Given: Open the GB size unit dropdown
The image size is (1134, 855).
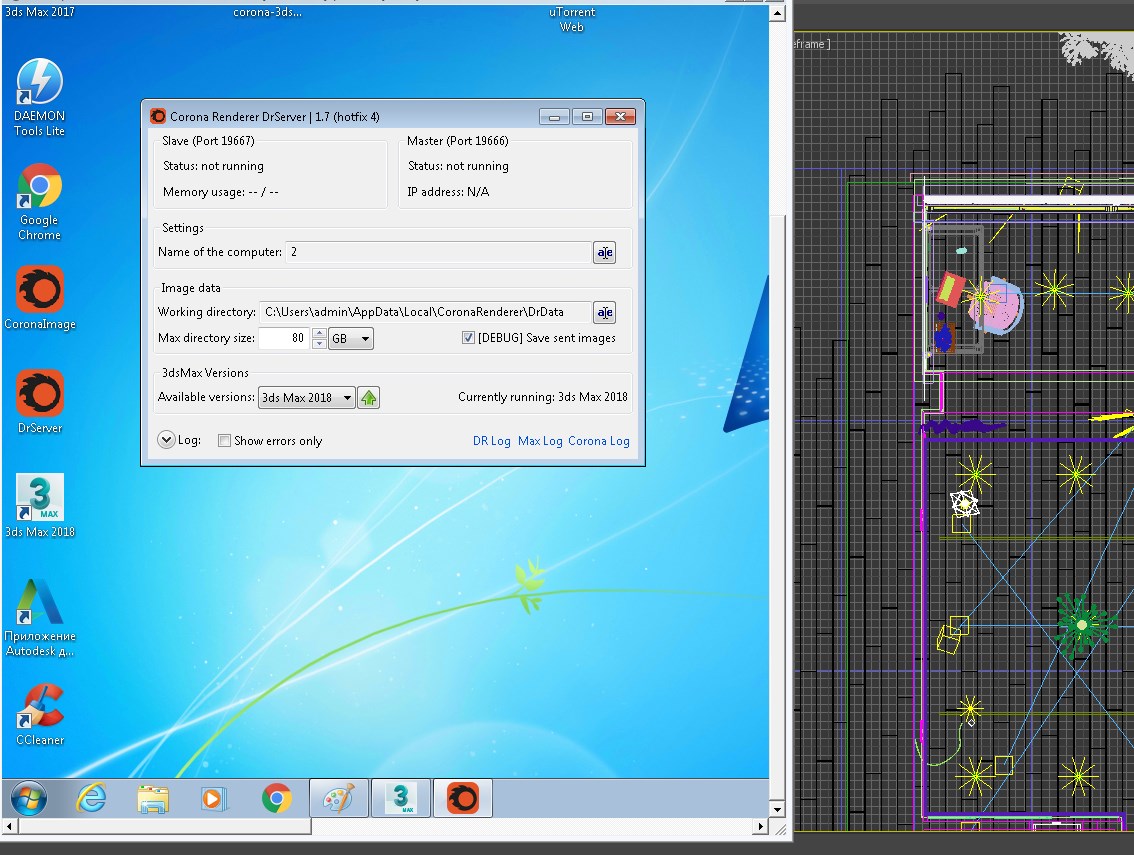Looking at the screenshot, I should tap(351, 339).
